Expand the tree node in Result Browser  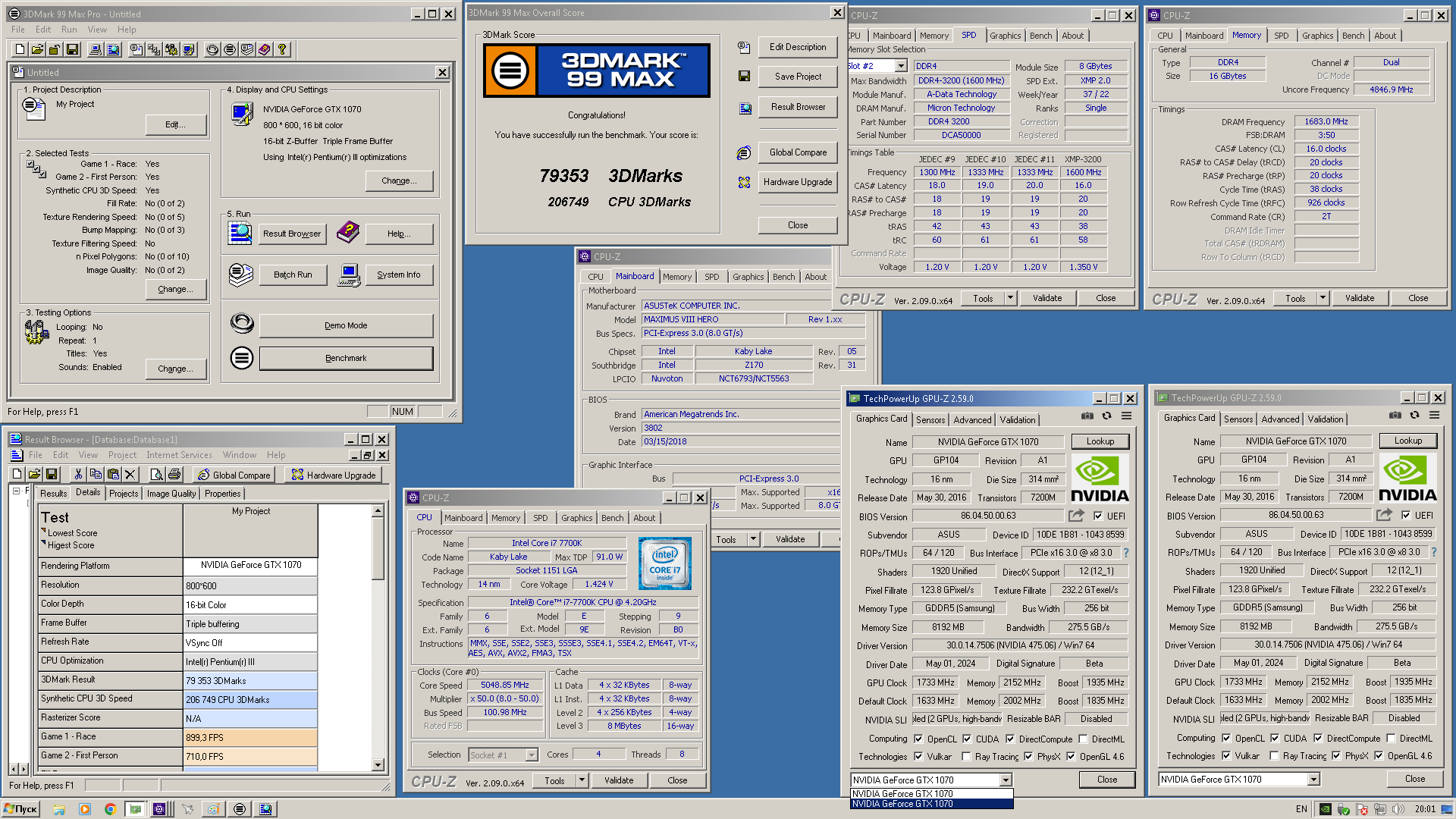(x=17, y=491)
